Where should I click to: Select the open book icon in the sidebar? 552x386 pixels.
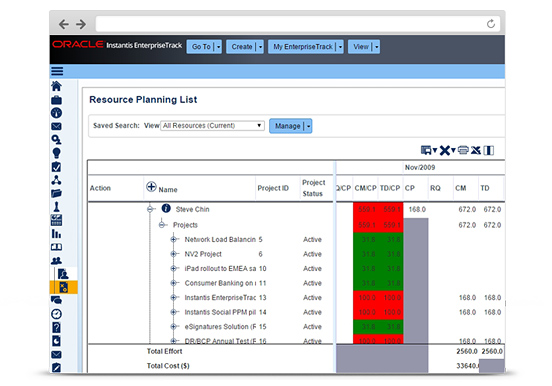click(x=56, y=247)
